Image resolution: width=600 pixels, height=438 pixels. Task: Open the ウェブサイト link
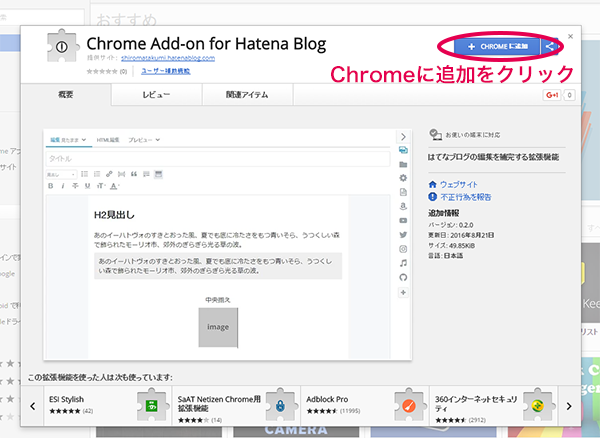(x=458, y=184)
